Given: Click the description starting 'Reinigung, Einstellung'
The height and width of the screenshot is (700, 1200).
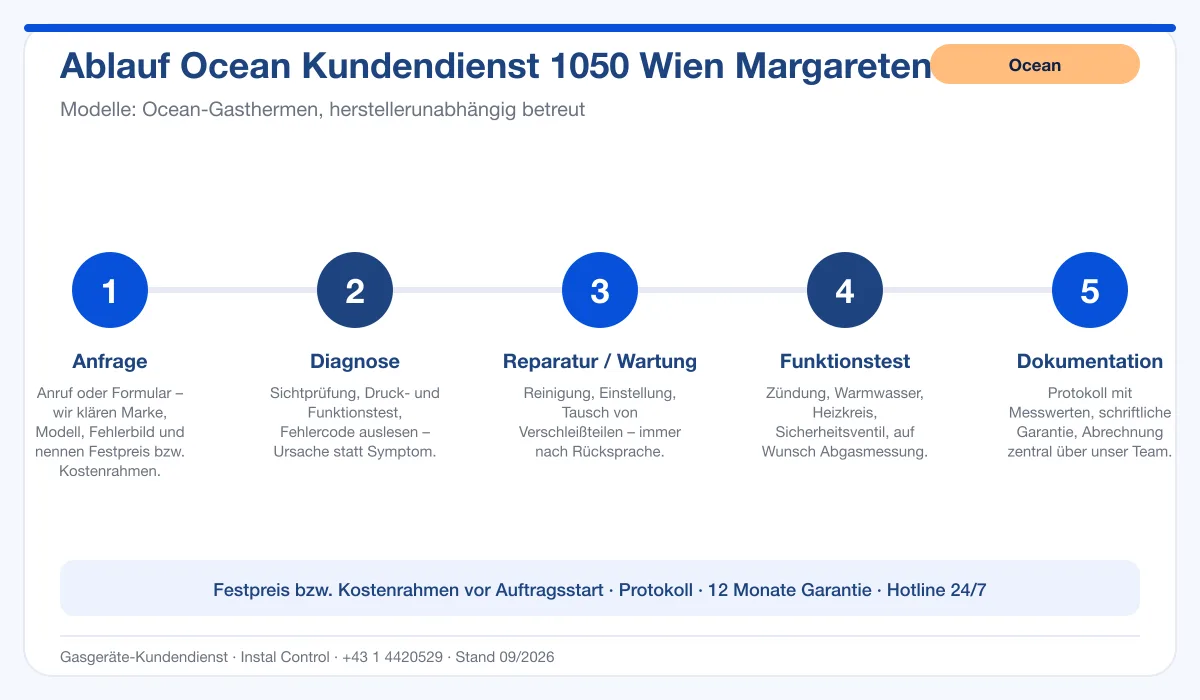Looking at the screenshot, I should tap(600, 422).
